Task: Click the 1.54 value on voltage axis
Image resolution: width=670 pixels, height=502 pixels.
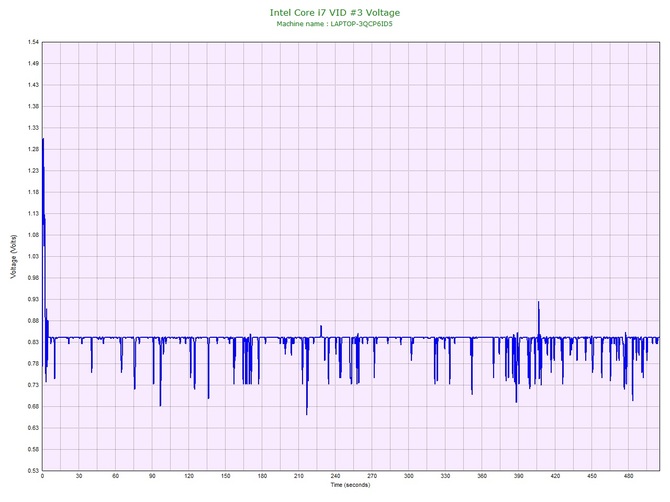Action: click(33, 42)
